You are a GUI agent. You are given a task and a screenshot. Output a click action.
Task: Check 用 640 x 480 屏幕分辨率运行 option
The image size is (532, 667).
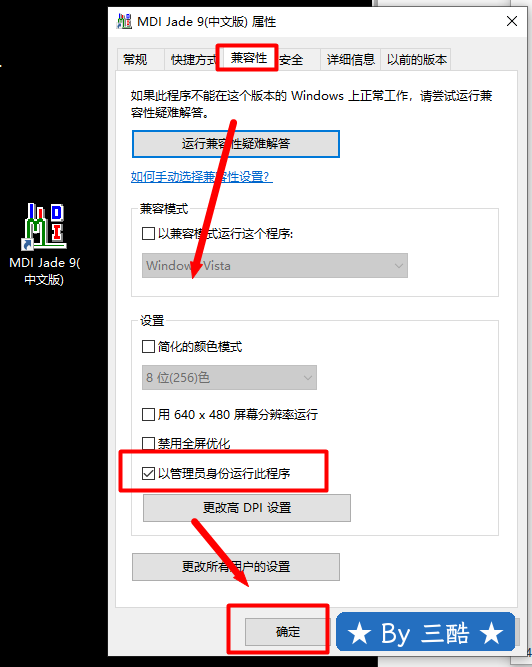click(x=148, y=414)
